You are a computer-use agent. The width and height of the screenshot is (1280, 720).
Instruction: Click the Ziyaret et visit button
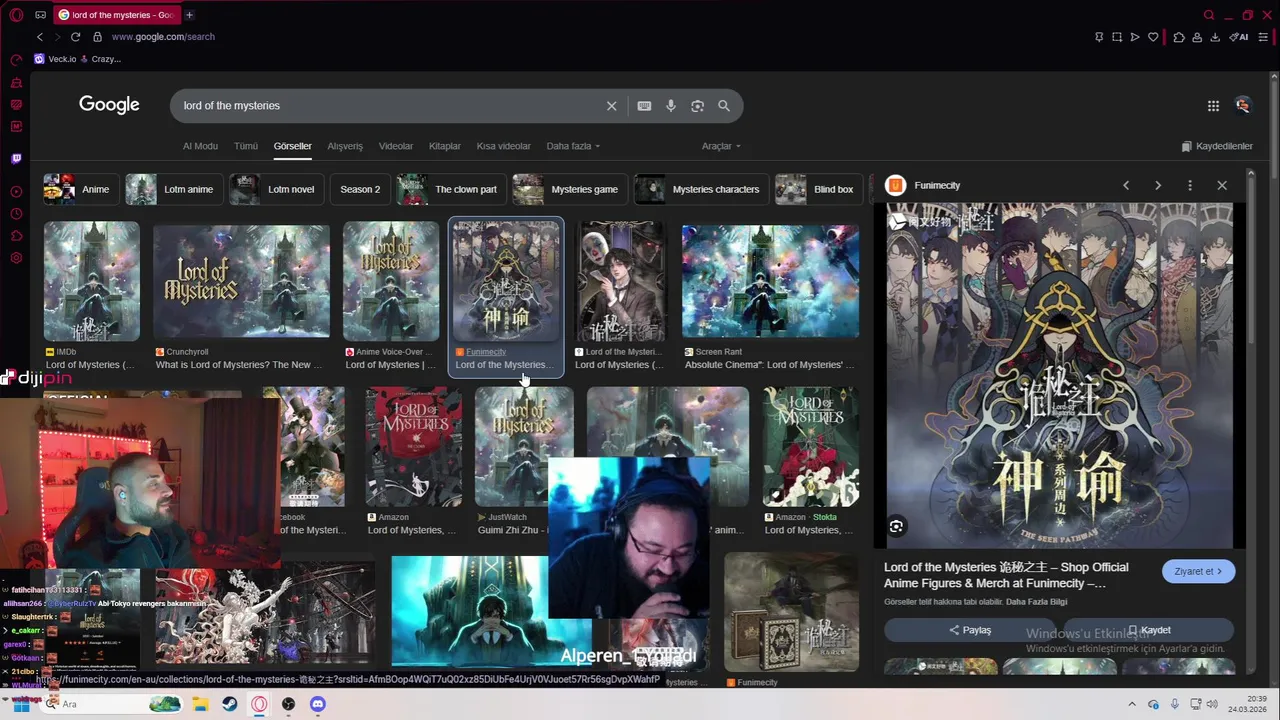click(x=1198, y=571)
